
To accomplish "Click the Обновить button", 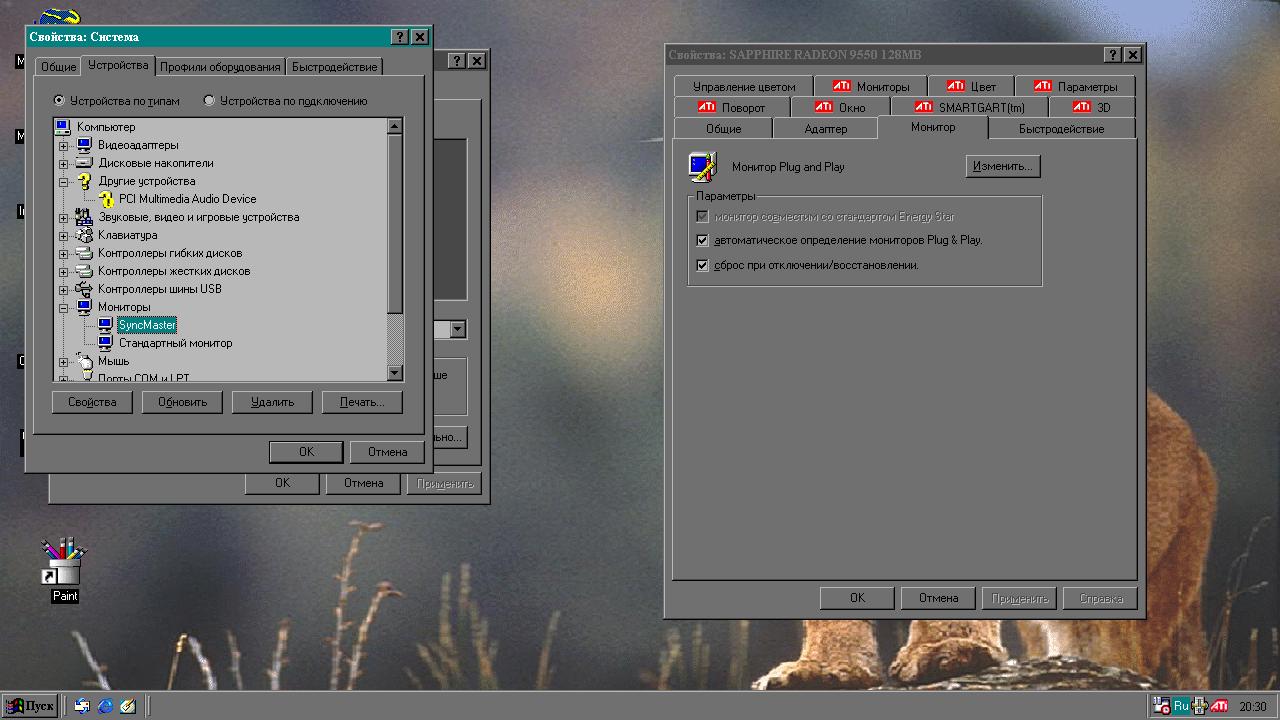I will click(x=182, y=402).
